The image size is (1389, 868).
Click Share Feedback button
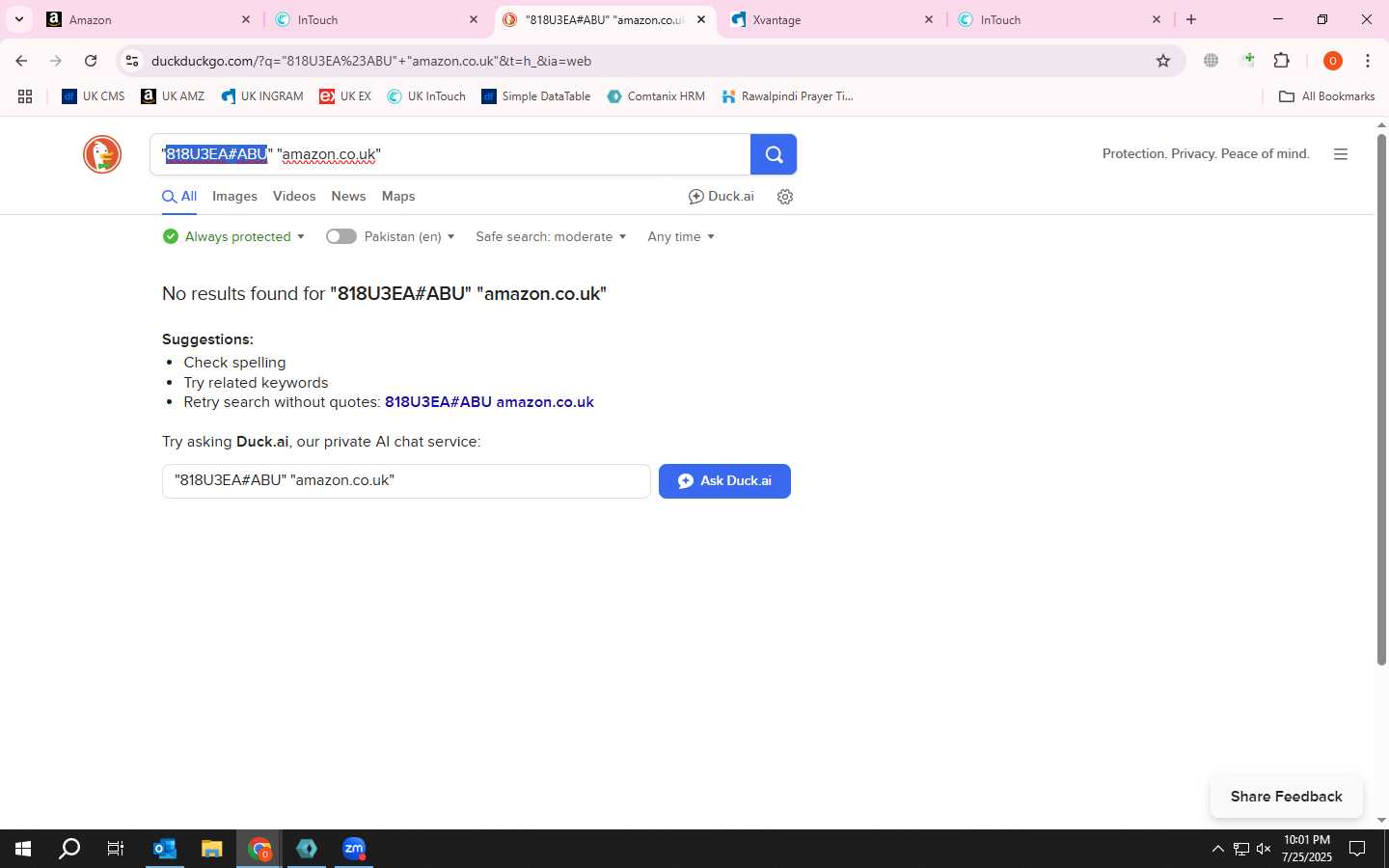(x=1286, y=797)
